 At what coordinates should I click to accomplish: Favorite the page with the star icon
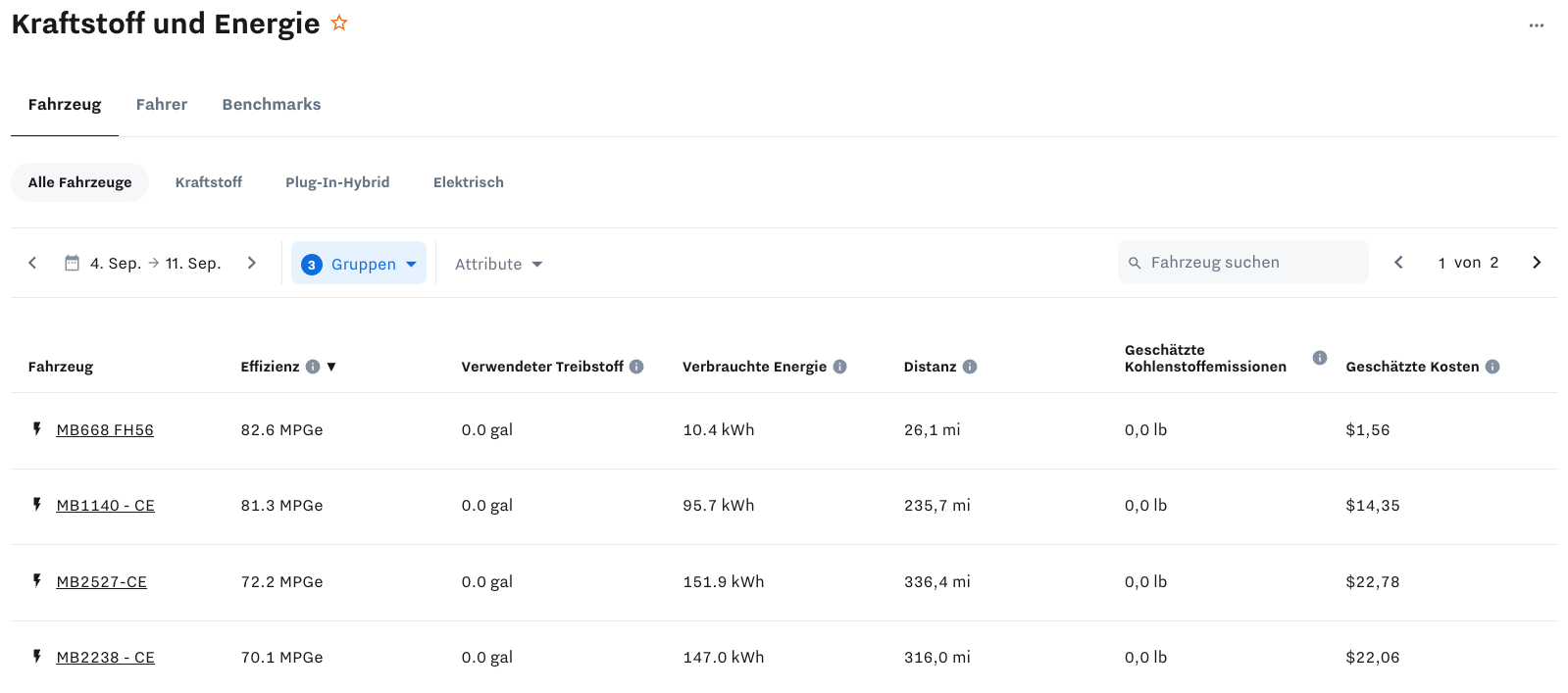pos(339,23)
